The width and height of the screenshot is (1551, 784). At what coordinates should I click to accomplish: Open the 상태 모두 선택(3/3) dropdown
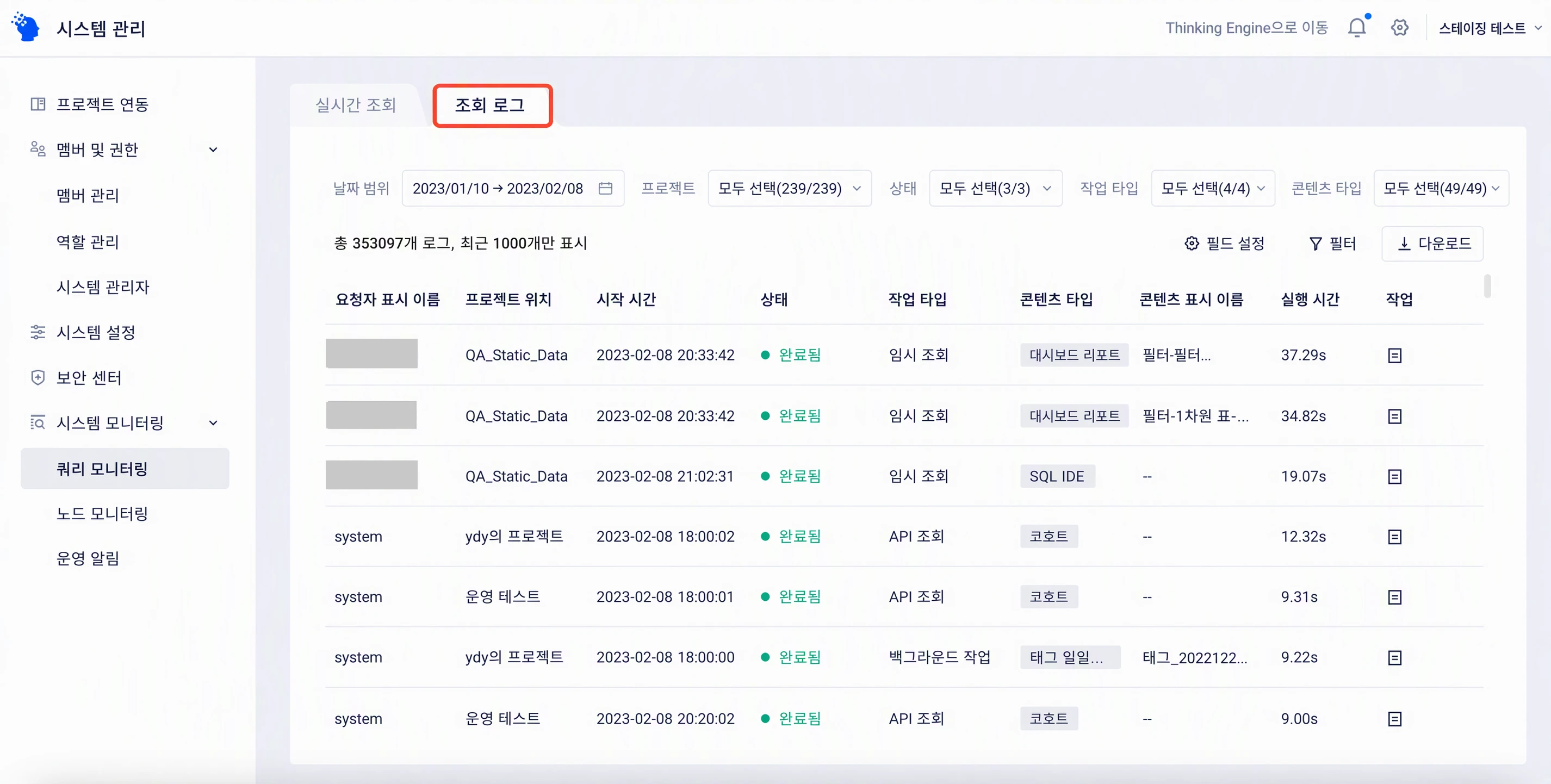tap(995, 189)
